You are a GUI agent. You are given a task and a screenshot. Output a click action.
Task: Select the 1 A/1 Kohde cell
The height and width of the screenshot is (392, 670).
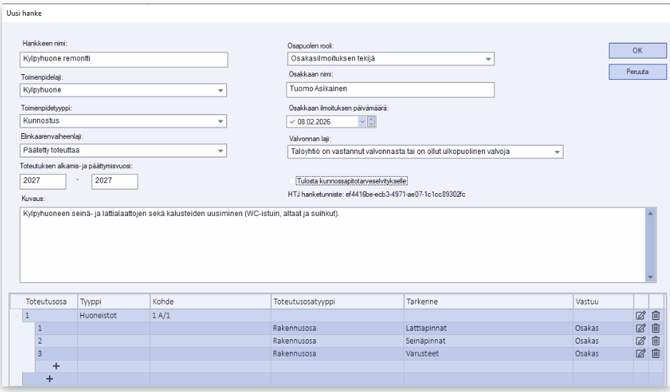point(211,315)
